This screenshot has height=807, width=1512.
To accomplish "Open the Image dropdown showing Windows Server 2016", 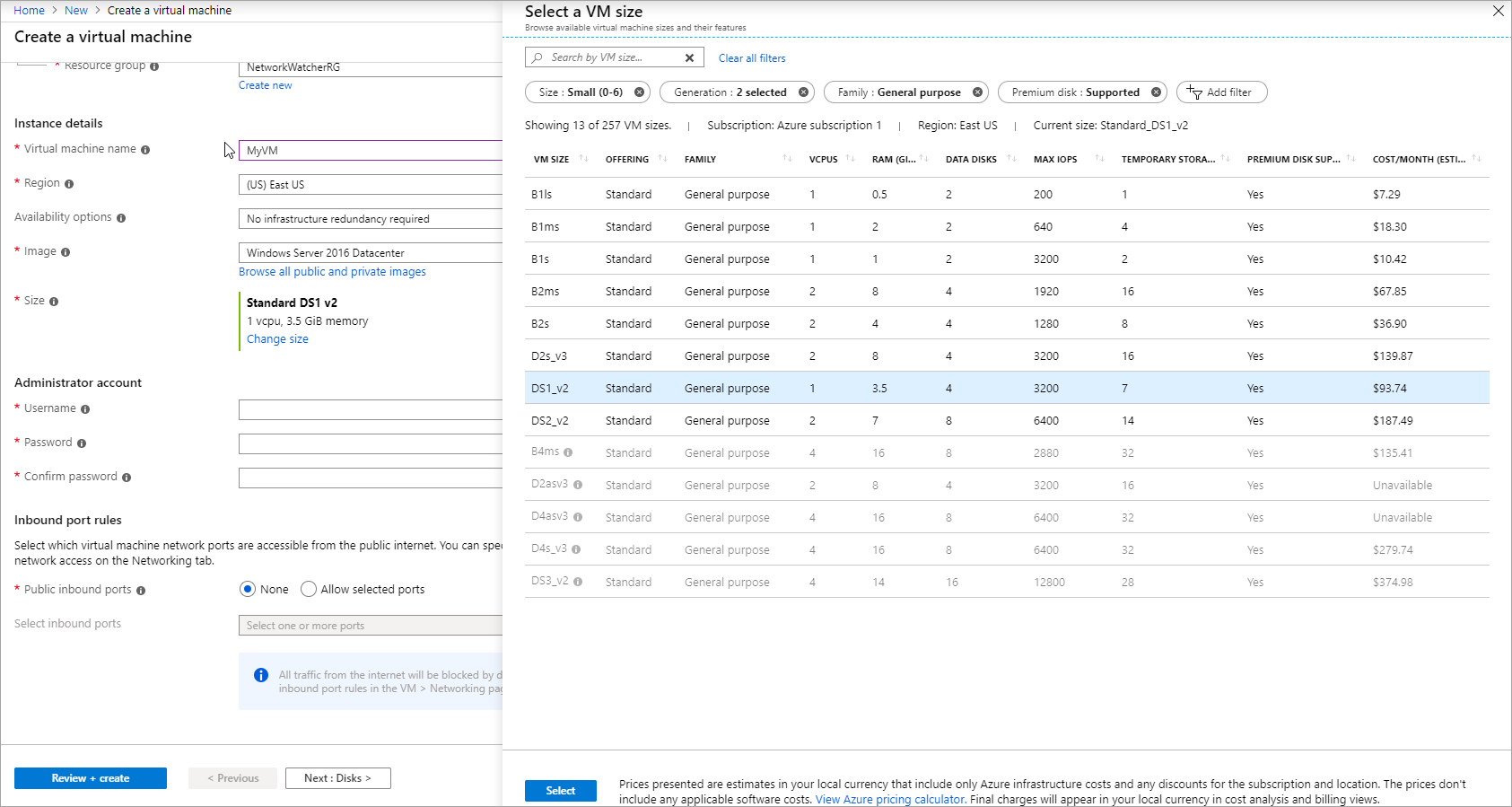I will coord(370,253).
